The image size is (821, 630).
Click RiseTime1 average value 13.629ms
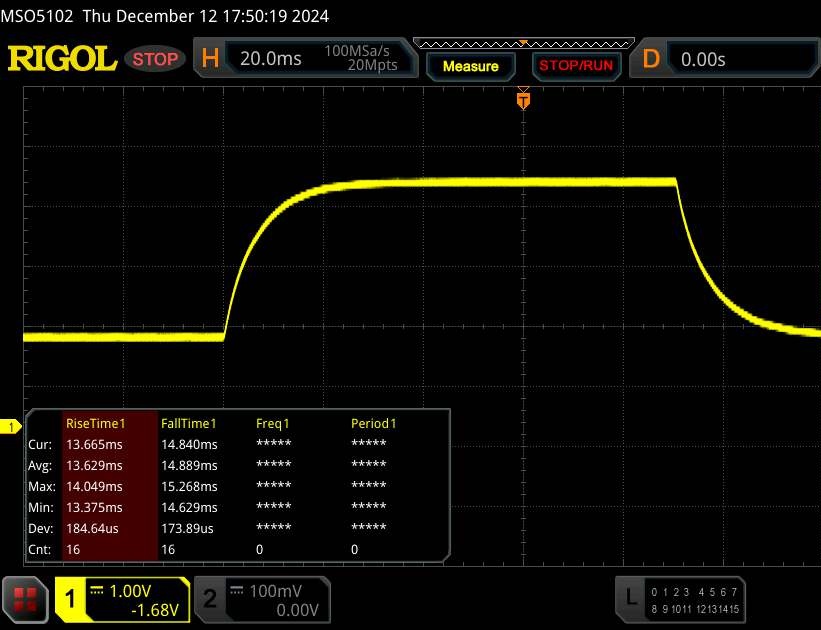pyautogui.click(x=94, y=465)
